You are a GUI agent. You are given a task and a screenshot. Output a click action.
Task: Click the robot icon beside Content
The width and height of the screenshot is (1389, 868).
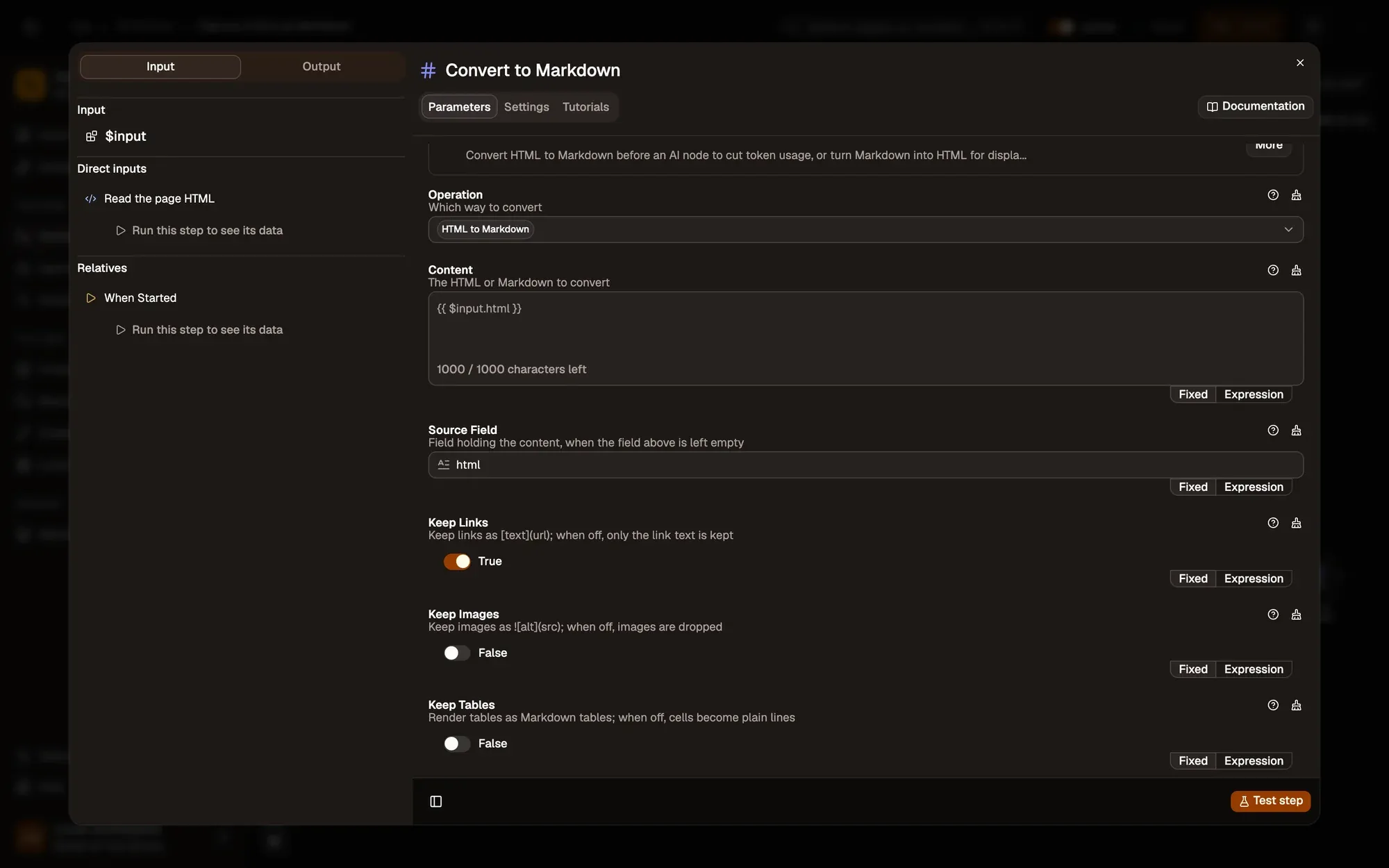click(1296, 270)
